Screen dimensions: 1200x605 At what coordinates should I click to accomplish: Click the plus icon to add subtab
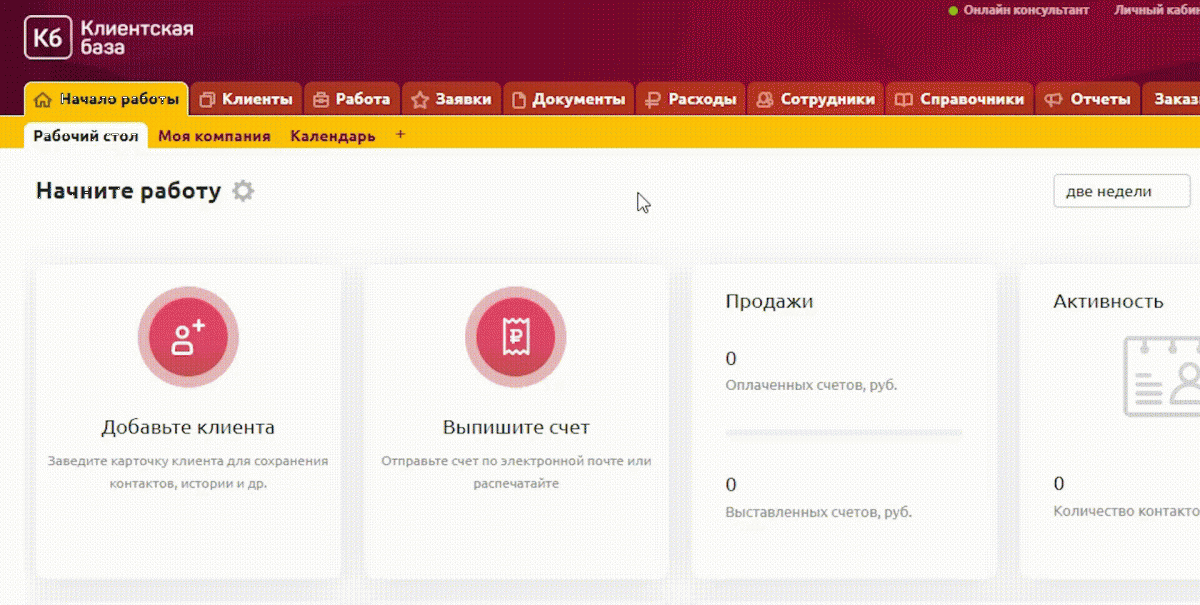(400, 134)
